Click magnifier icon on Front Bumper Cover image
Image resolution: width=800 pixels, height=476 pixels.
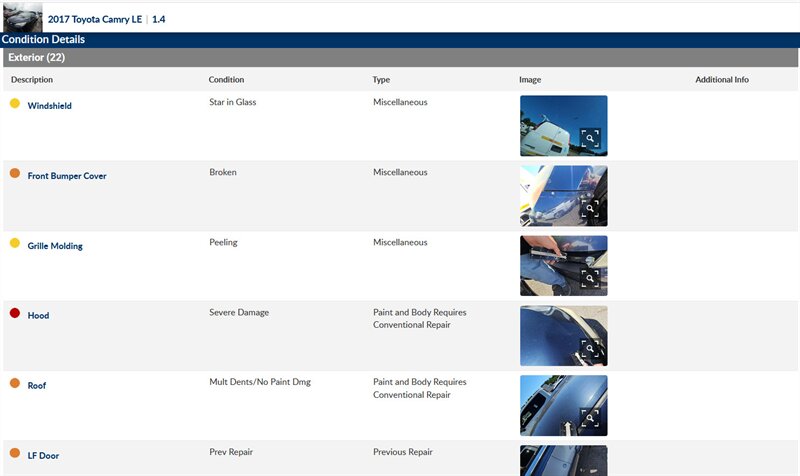[x=590, y=209]
